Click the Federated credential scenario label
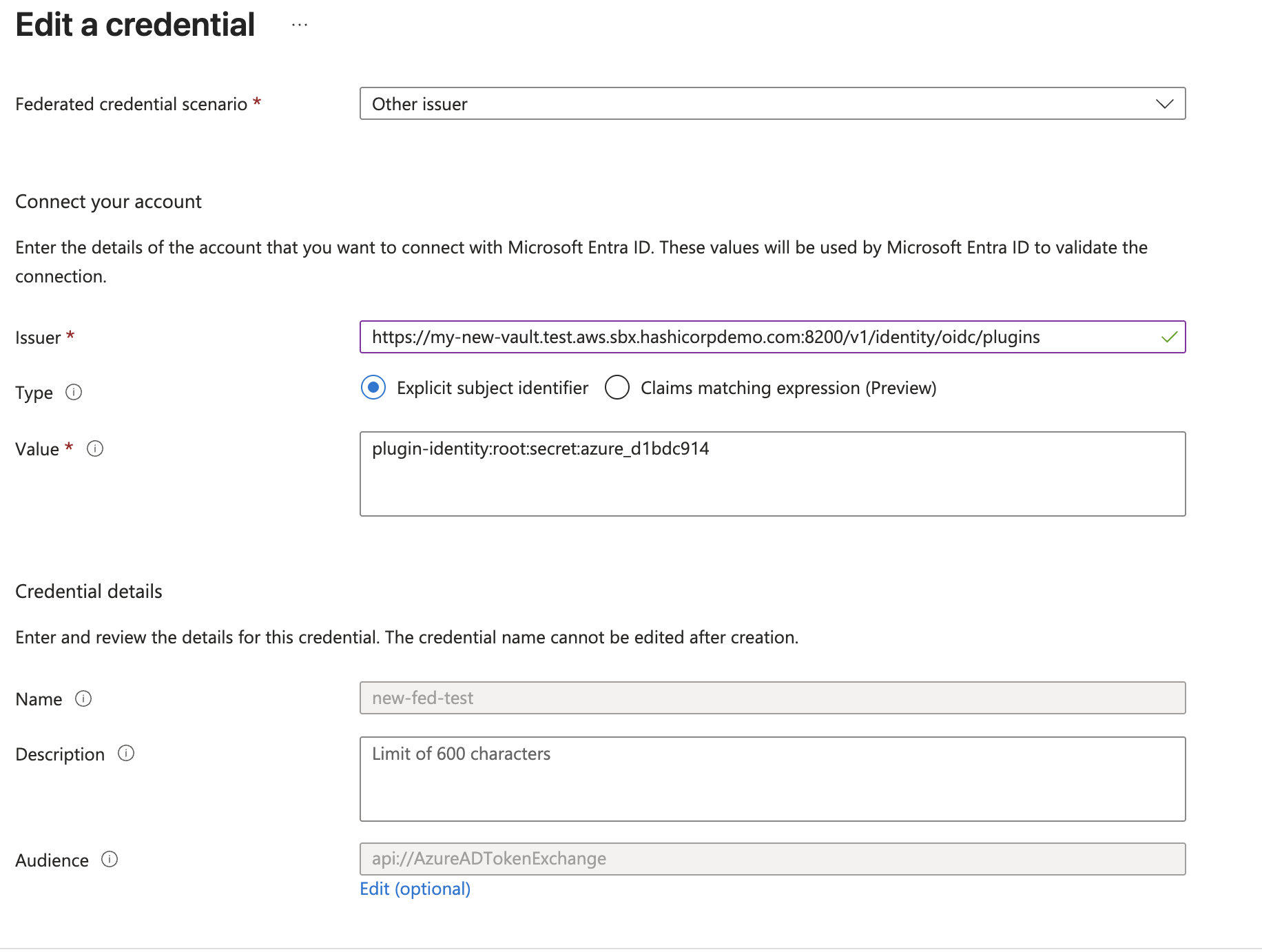 coord(131,104)
